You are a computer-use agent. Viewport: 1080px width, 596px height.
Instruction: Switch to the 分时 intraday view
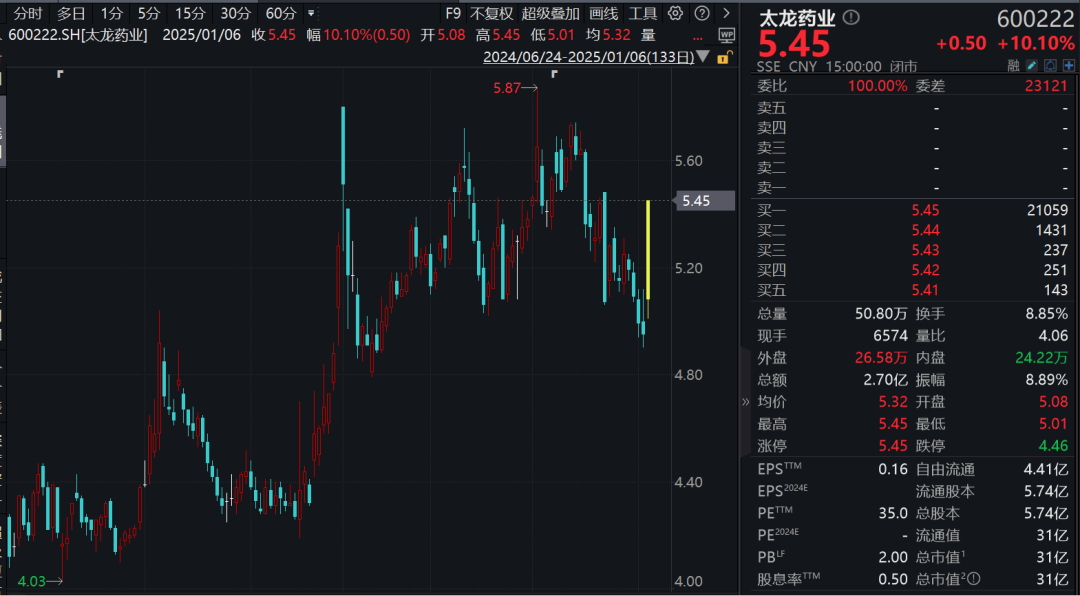[28, 13]
